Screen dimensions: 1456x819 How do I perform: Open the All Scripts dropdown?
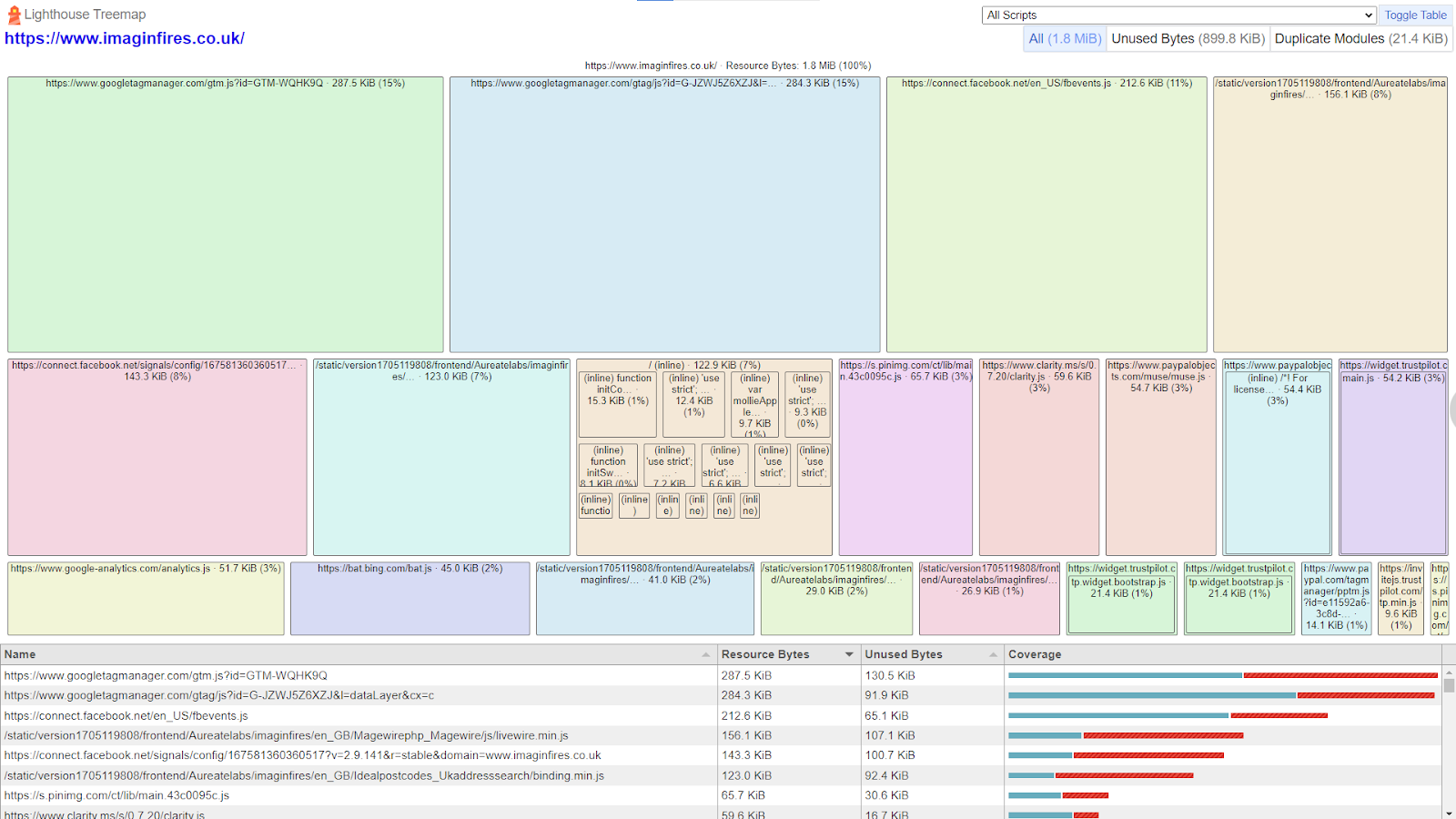[1178, 15]
